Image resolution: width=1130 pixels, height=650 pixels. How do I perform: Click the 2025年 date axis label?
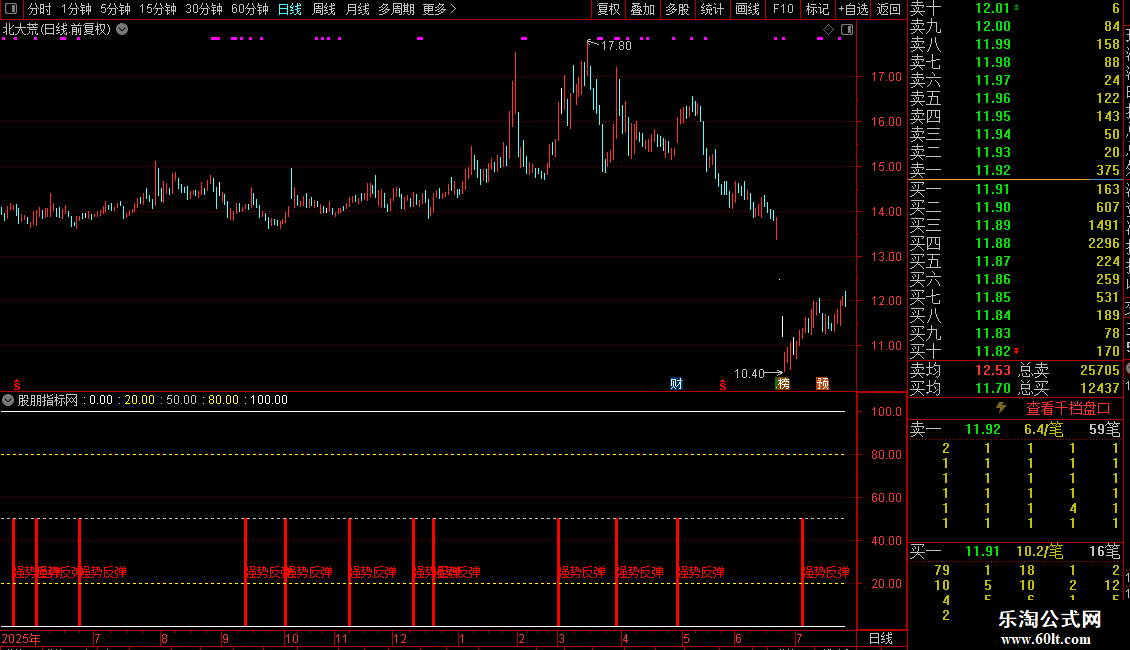point(21,638)
